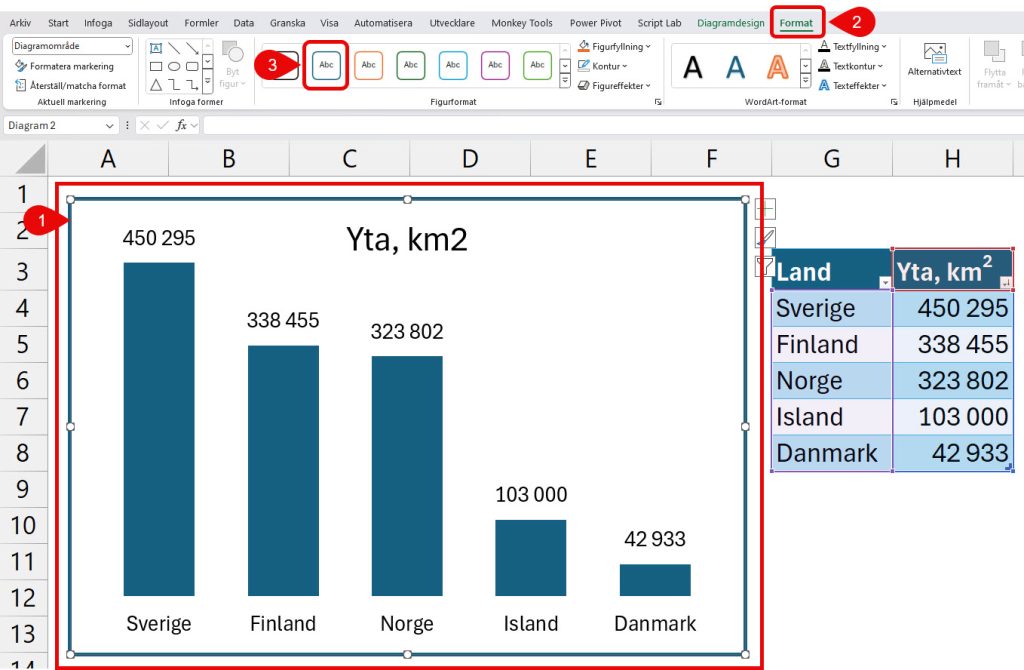Expand the WordArt styles gallery
1024x670 pixels.
pyautogui.click(x=806, y=82)
